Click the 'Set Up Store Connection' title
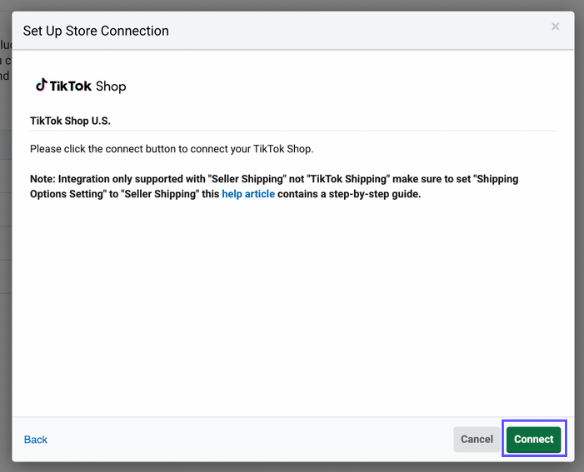584x472 pixels. click(x=96, y=31)
